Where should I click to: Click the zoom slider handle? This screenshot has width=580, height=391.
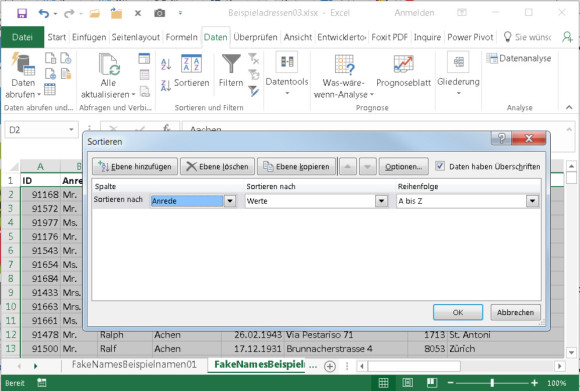[492, 383]
